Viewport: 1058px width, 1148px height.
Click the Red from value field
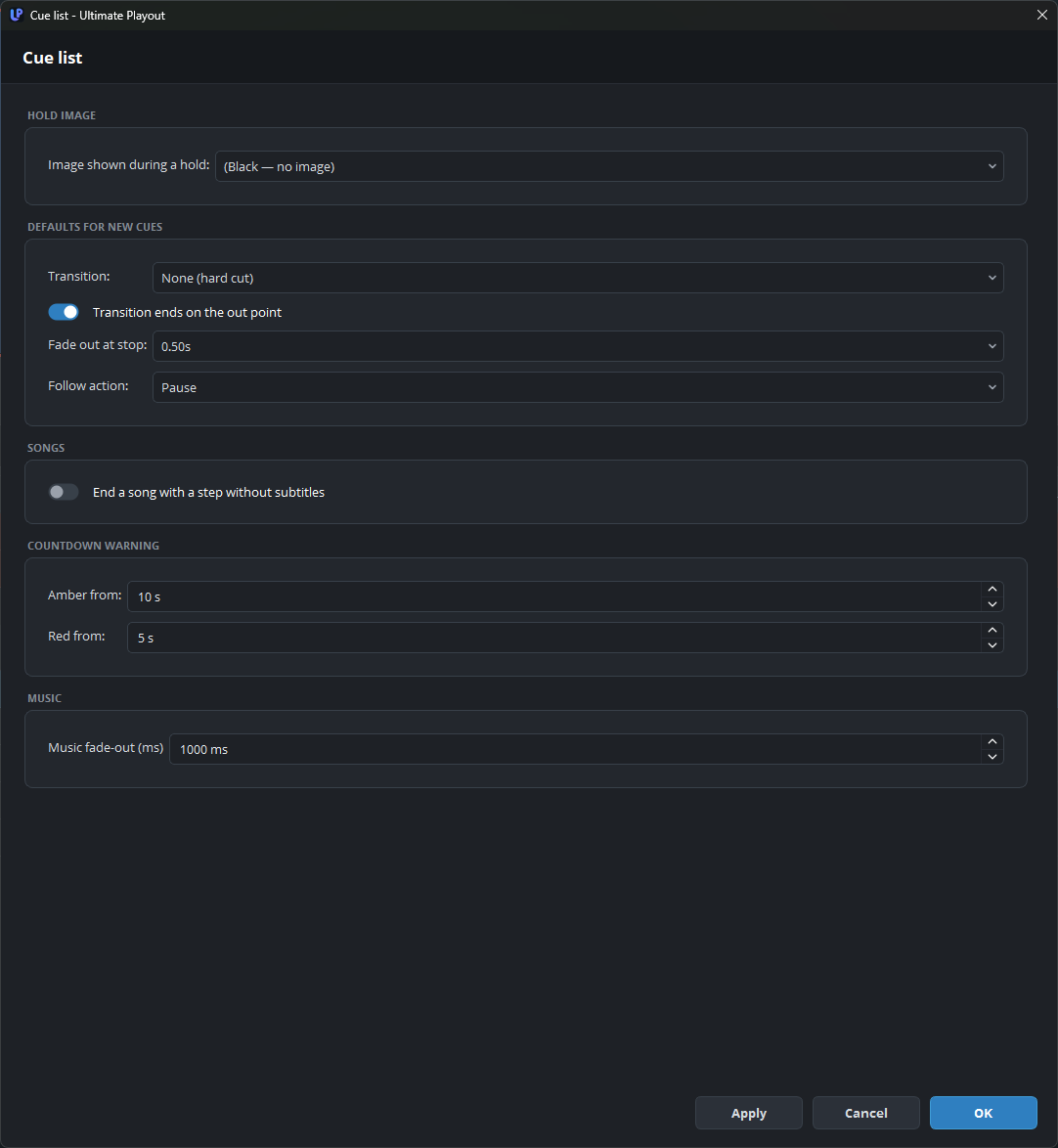pyautogui.click(x=553, y=638)
